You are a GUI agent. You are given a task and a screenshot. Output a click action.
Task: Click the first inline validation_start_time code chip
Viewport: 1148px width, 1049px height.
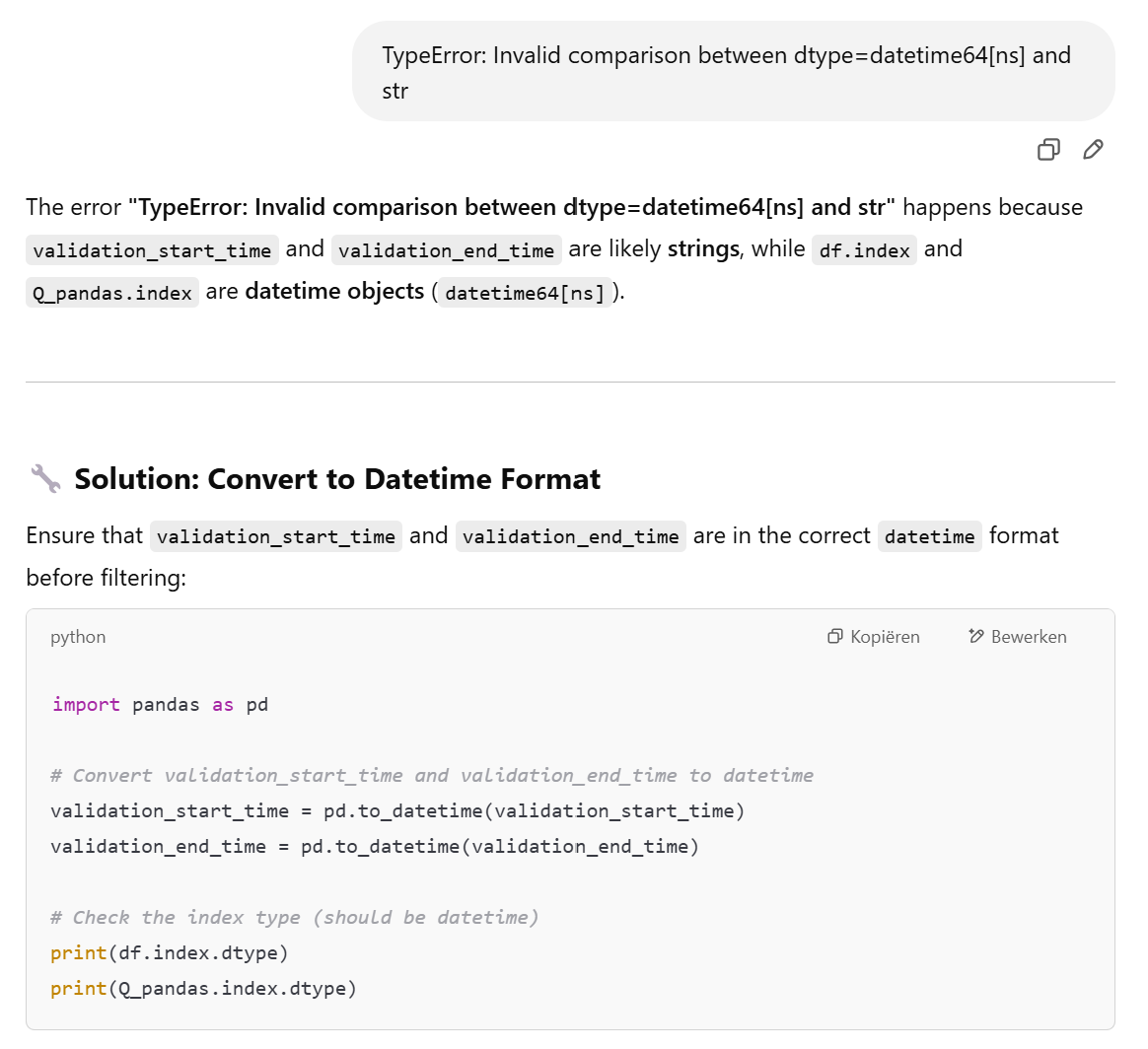click(x=152, y=250)
